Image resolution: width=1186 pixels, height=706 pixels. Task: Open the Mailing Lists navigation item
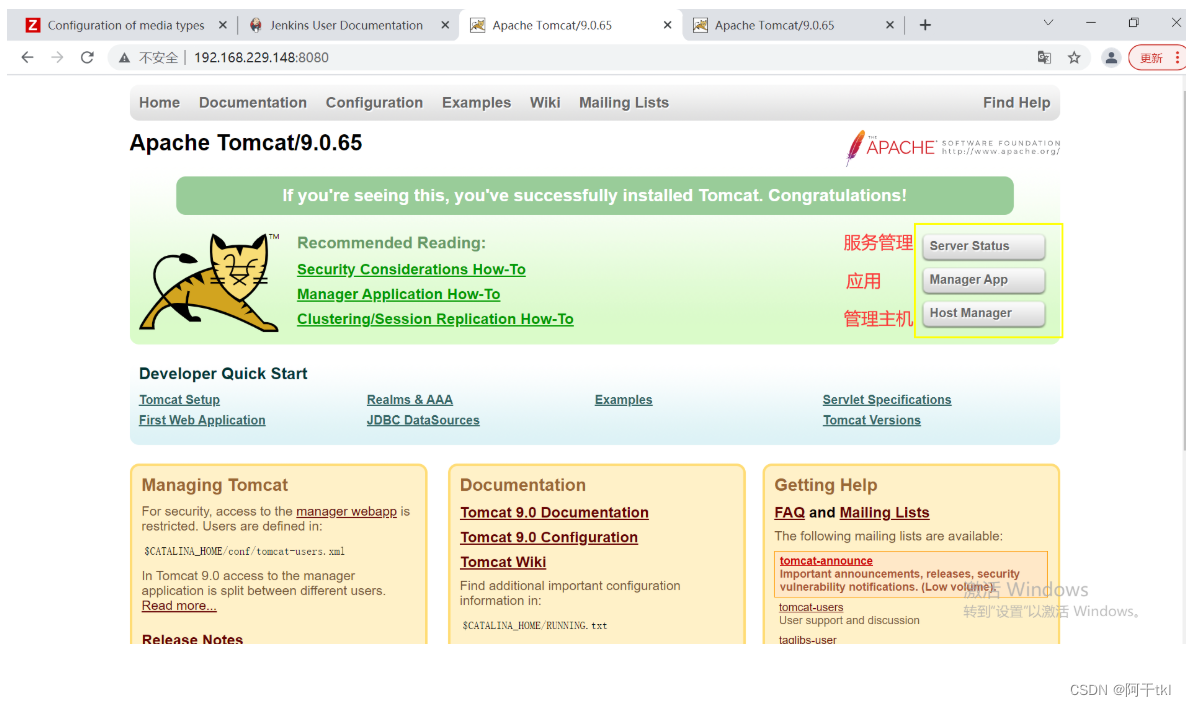point(624,102)
